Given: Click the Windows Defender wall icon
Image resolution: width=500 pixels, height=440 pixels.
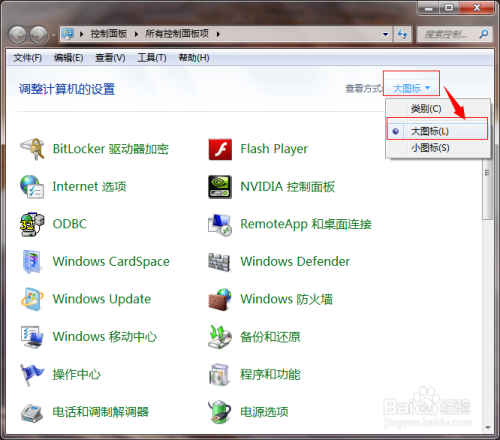Looking at the screenshot, I should point(219,262).
